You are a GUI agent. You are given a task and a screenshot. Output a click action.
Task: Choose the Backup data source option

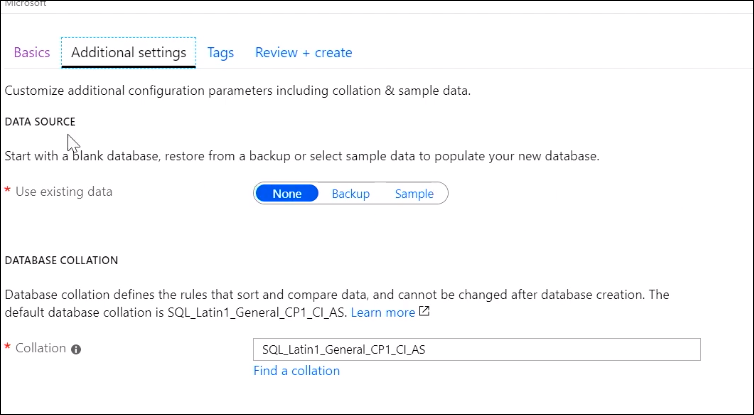click(351, 194)
